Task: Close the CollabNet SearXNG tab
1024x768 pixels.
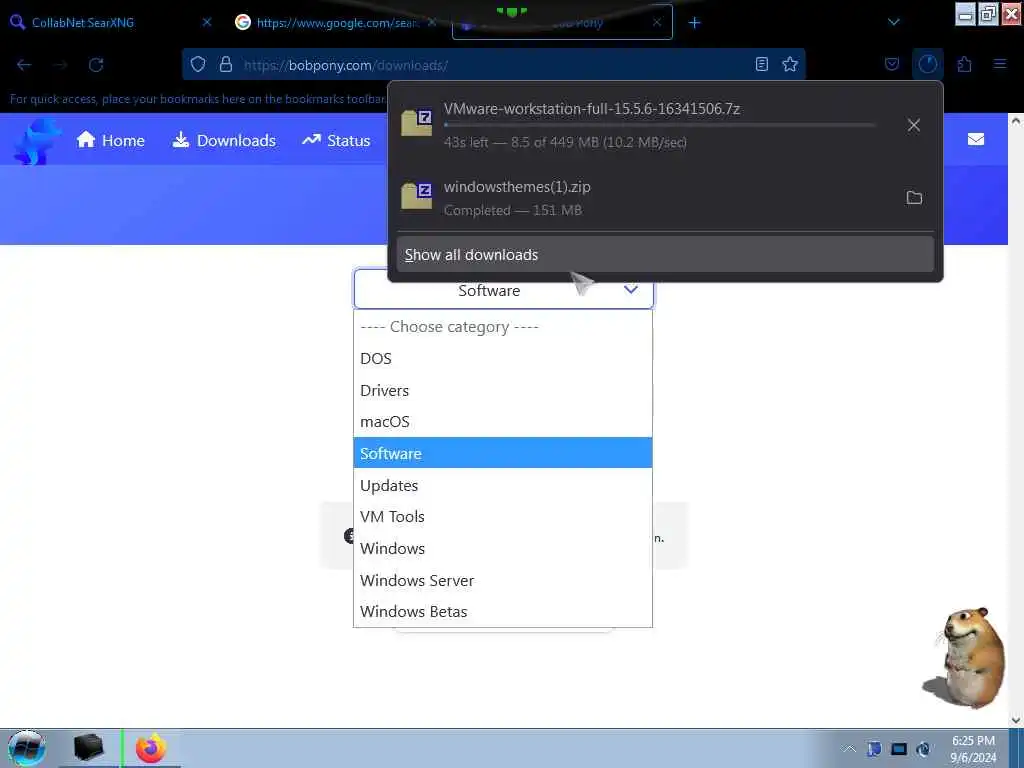Action: point(207,22)
